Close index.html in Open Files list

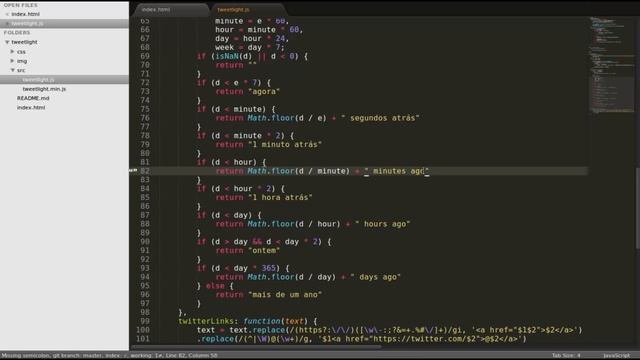(x=7, y=14)
